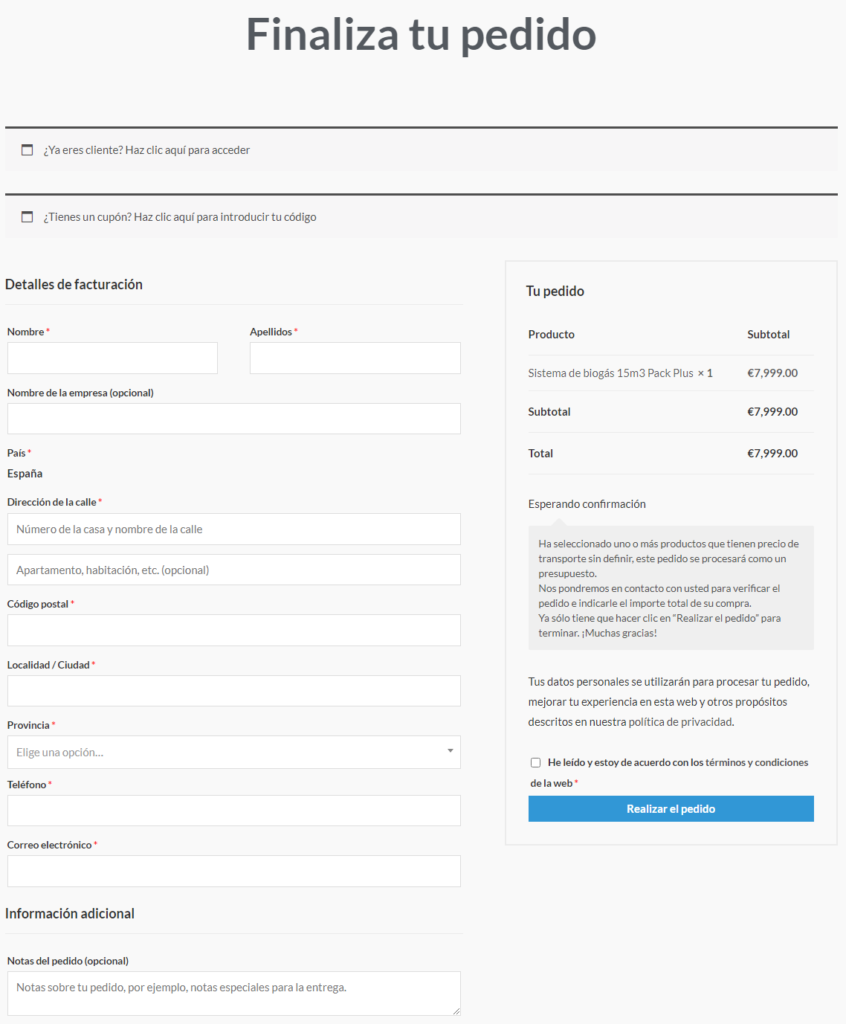846x1024 pixels.
Task: Select the Correo electrónico field
Action: (233, 871)
